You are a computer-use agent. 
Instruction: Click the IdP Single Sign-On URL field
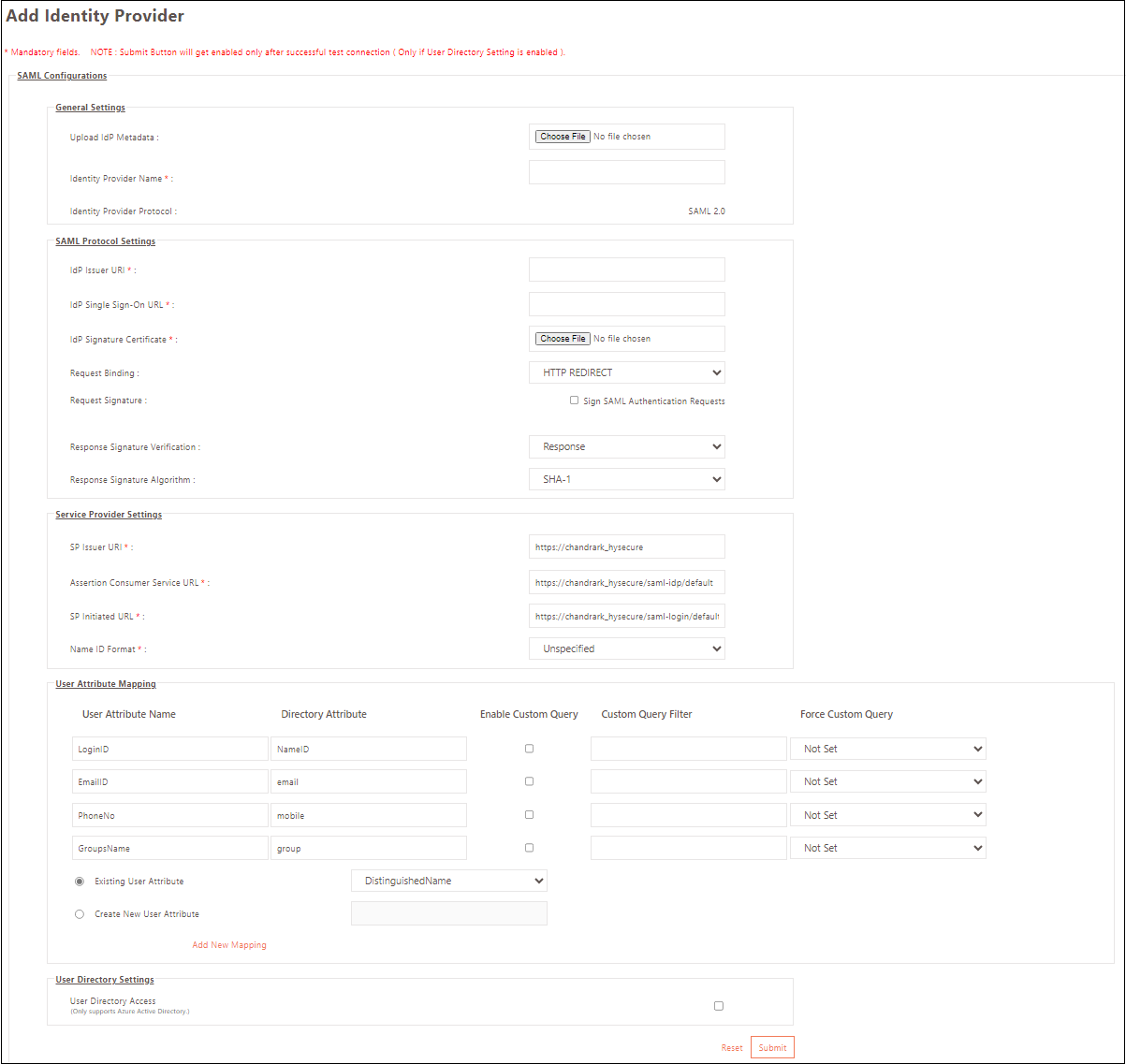[626, 304]
